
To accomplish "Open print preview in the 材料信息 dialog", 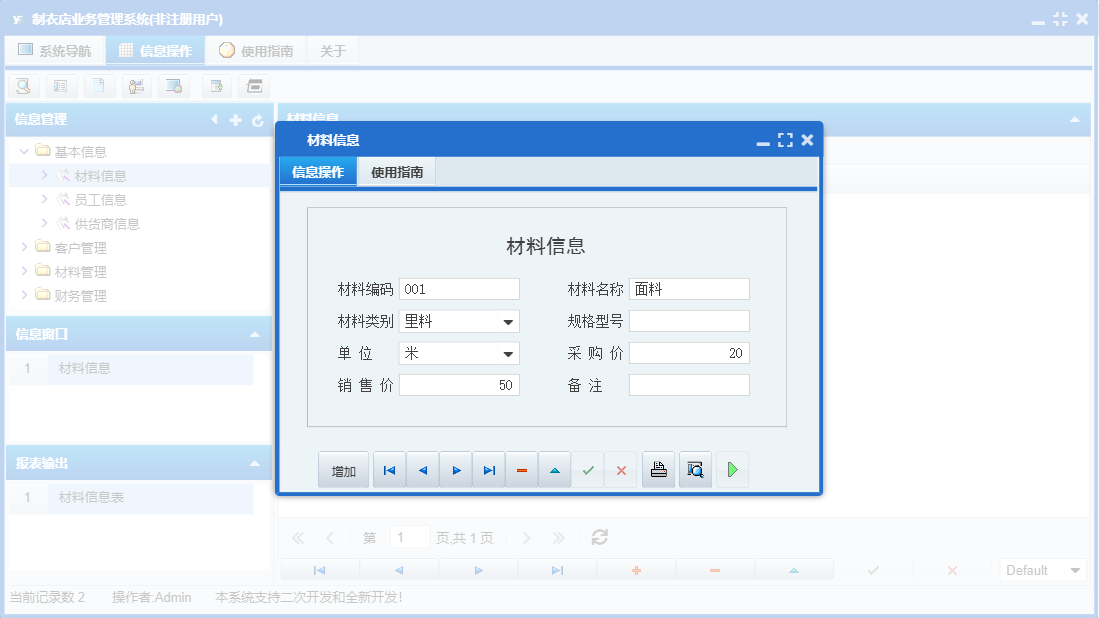I will pos(695,469).
